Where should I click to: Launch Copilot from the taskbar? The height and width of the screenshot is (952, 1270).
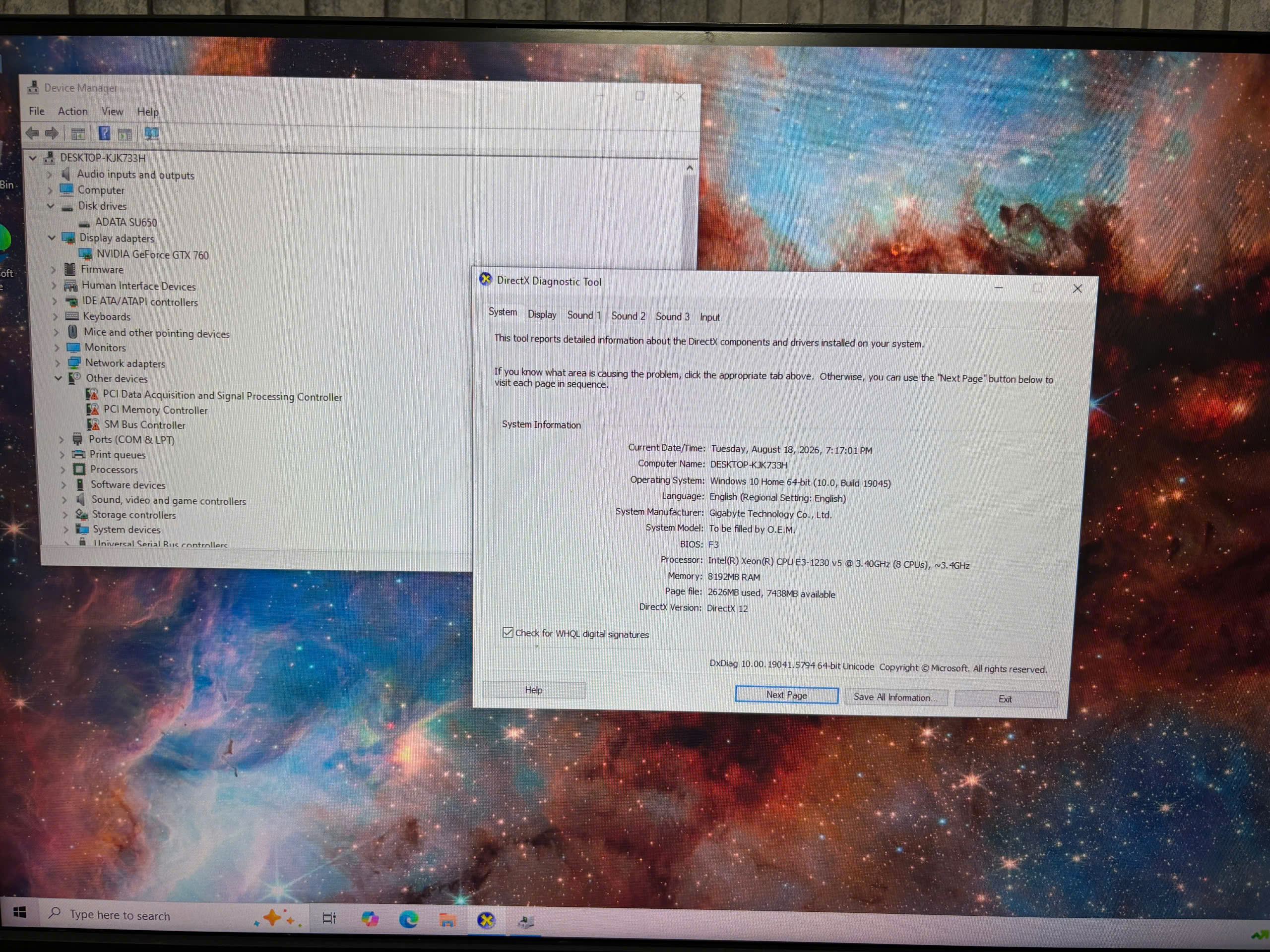coord(369,919)
